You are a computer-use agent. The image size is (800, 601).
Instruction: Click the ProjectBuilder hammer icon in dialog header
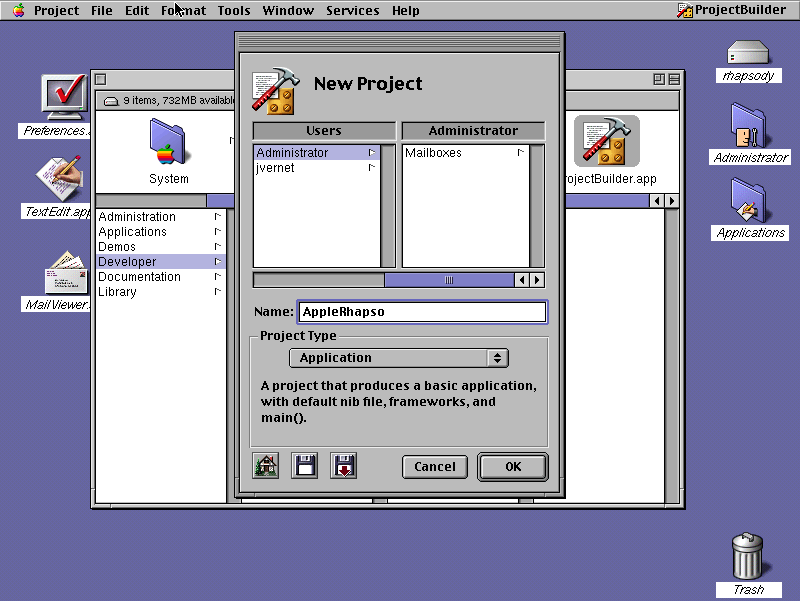click(276, 90)
